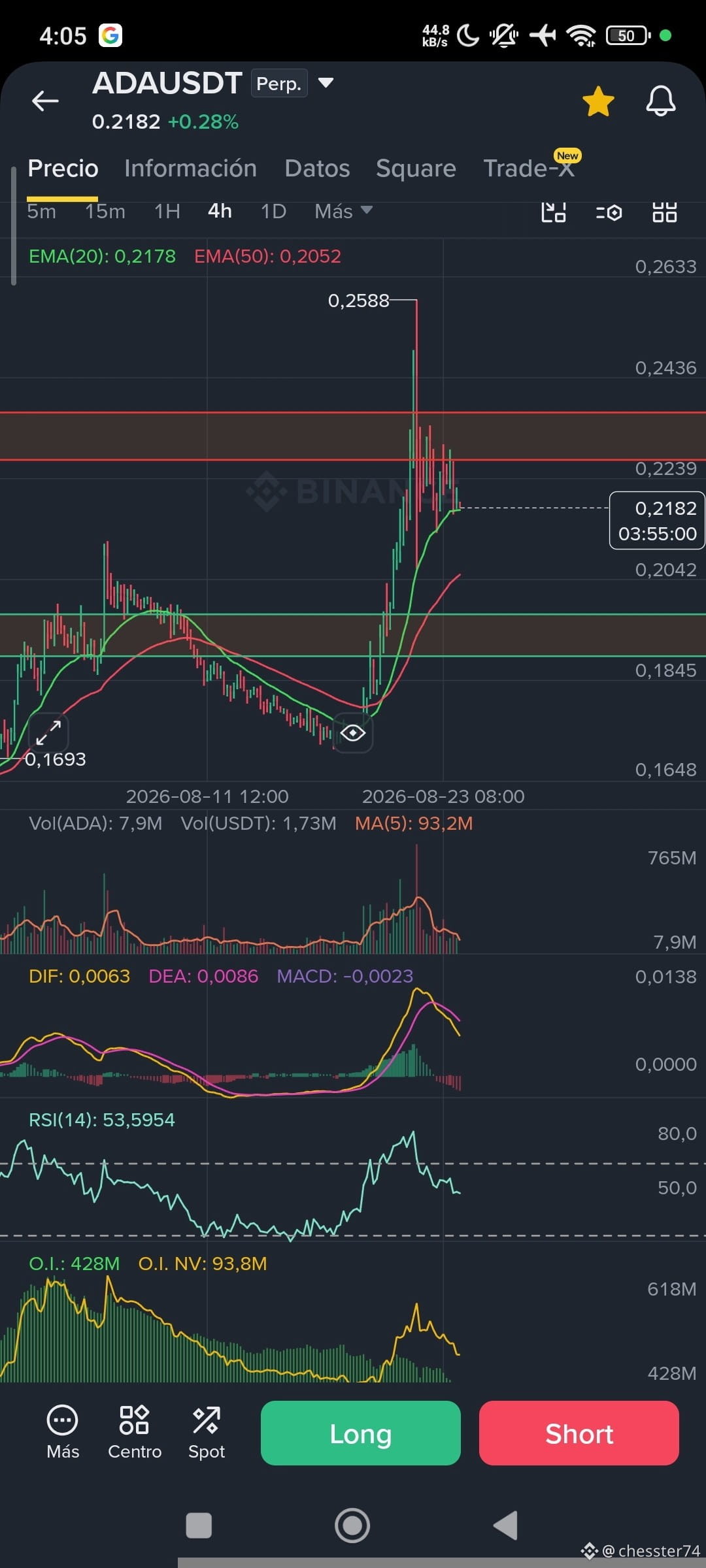The width and height of the screenshot is (706, 1568).
Task: Tap the green Long button
Action: [361, 1433]
